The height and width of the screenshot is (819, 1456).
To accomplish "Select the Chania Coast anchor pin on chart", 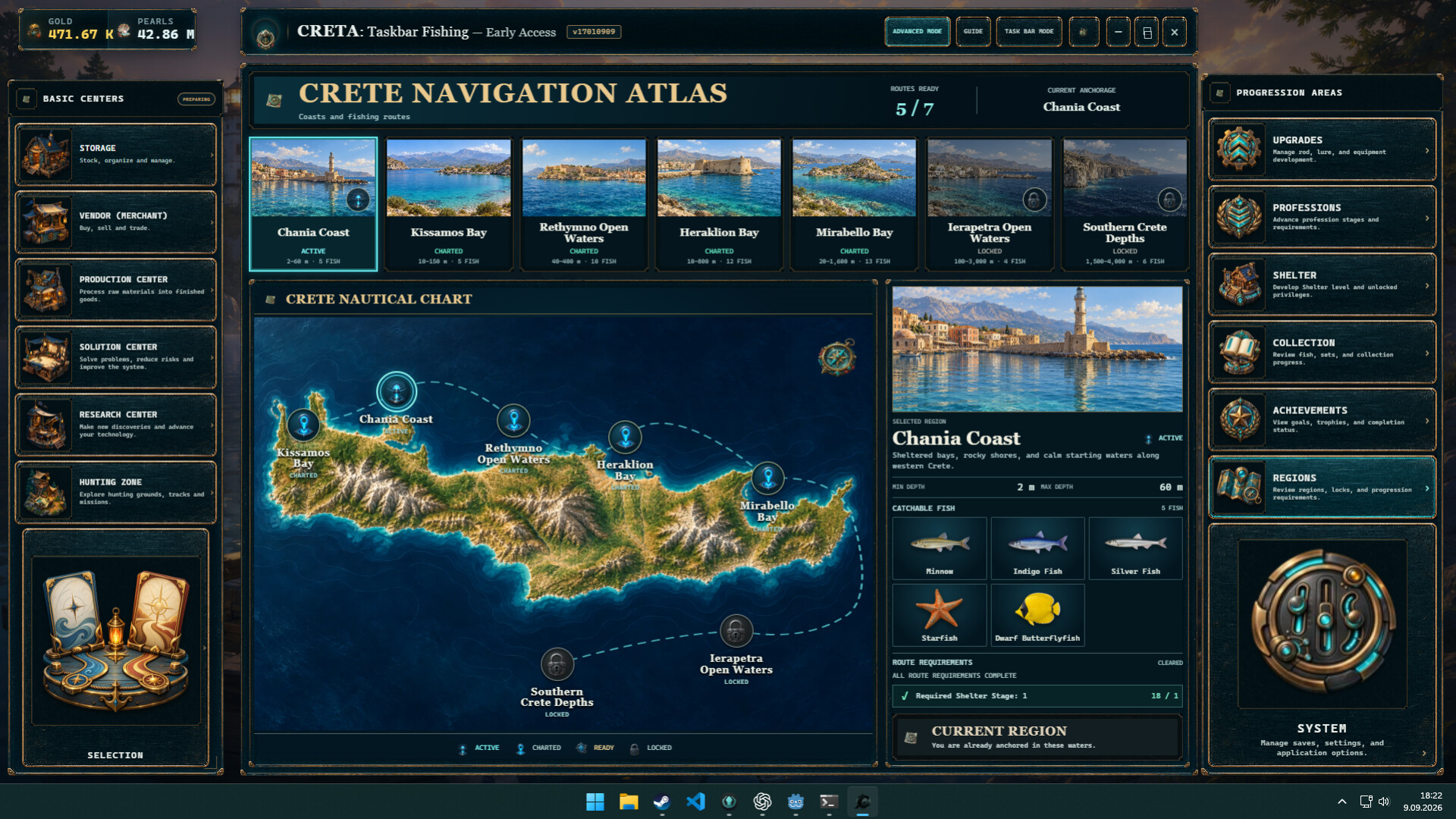I will [396, 392].
